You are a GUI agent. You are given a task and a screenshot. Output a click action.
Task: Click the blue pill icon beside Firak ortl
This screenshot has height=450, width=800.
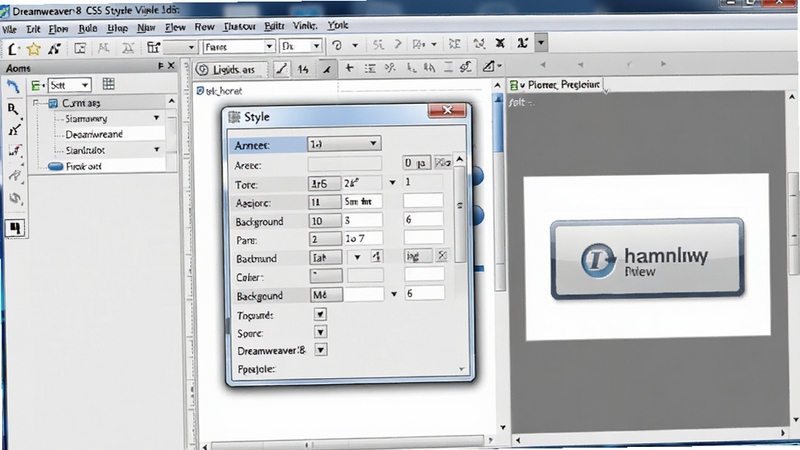(55, 166)
